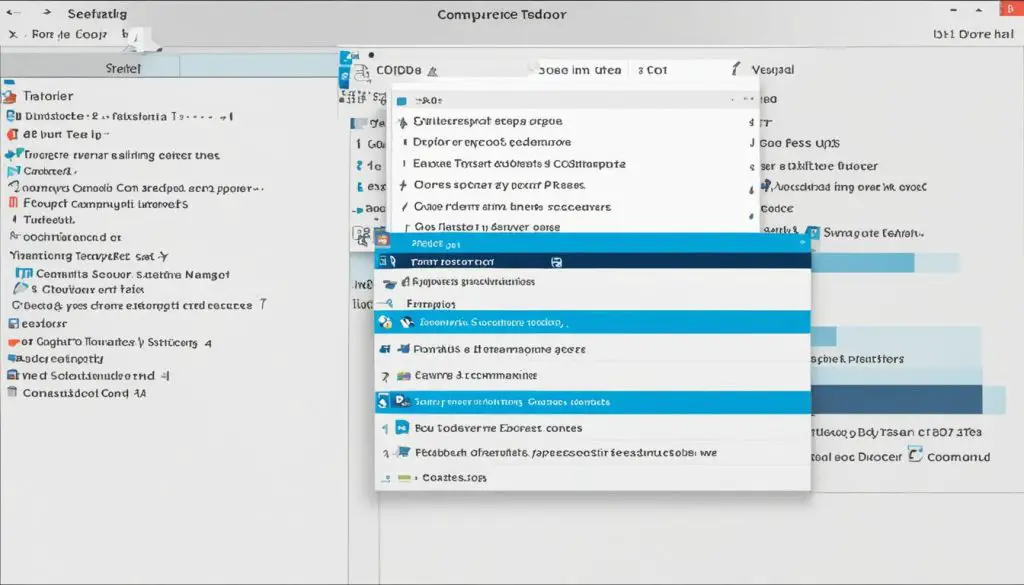The width and height of the screenshot is (1024, 585).
Task: Click the icon before 'Fecabbeh ofrerofiats'
Action: pyautogui.click(x=404, y=452)
